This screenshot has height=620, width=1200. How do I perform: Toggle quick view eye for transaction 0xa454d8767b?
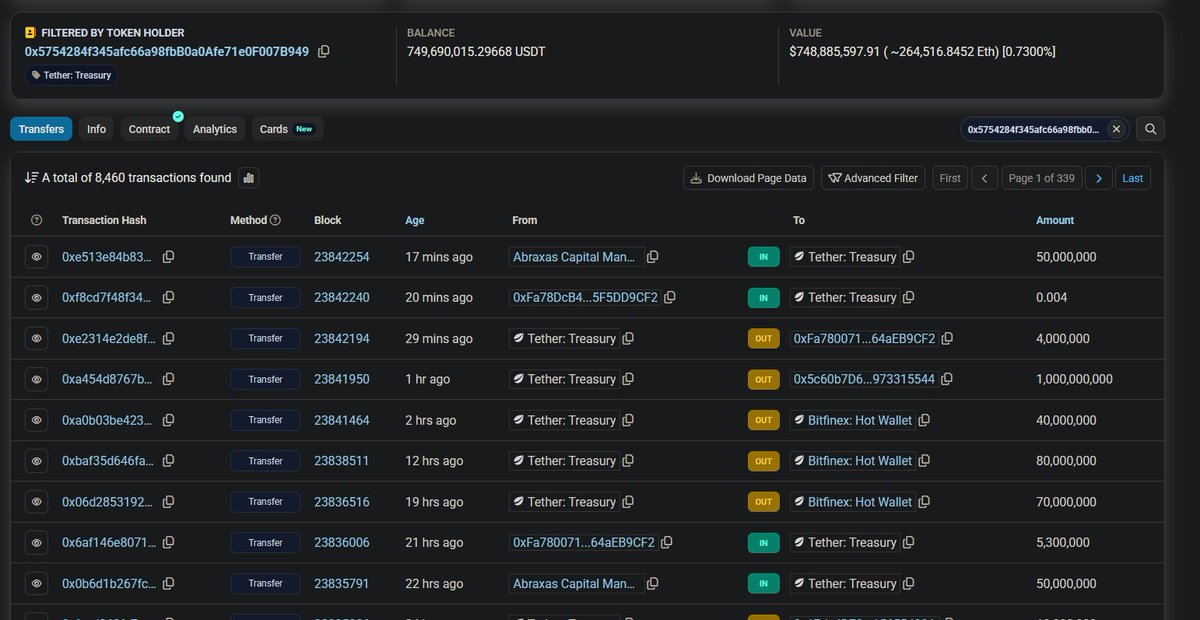tap(37, 380)
